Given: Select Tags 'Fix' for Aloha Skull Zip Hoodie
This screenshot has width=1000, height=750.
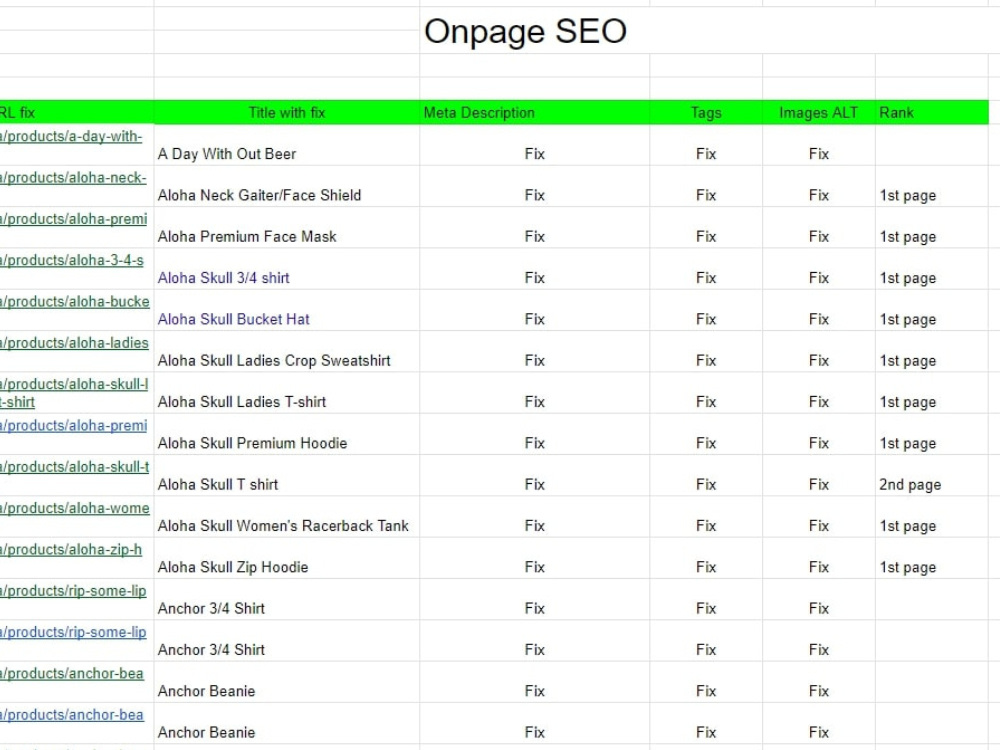Looking at the screenshot, I should pyautogui.click(x=706, y=559).
